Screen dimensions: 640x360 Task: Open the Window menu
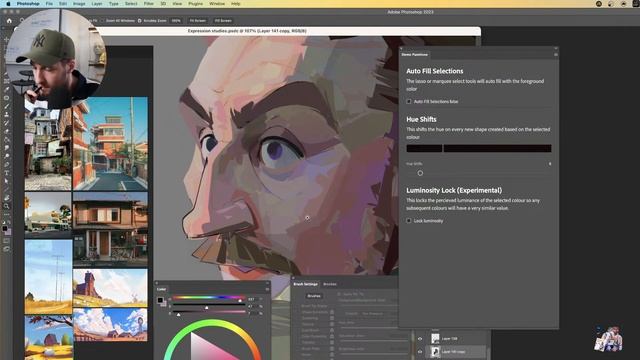[x=217, y=4]
